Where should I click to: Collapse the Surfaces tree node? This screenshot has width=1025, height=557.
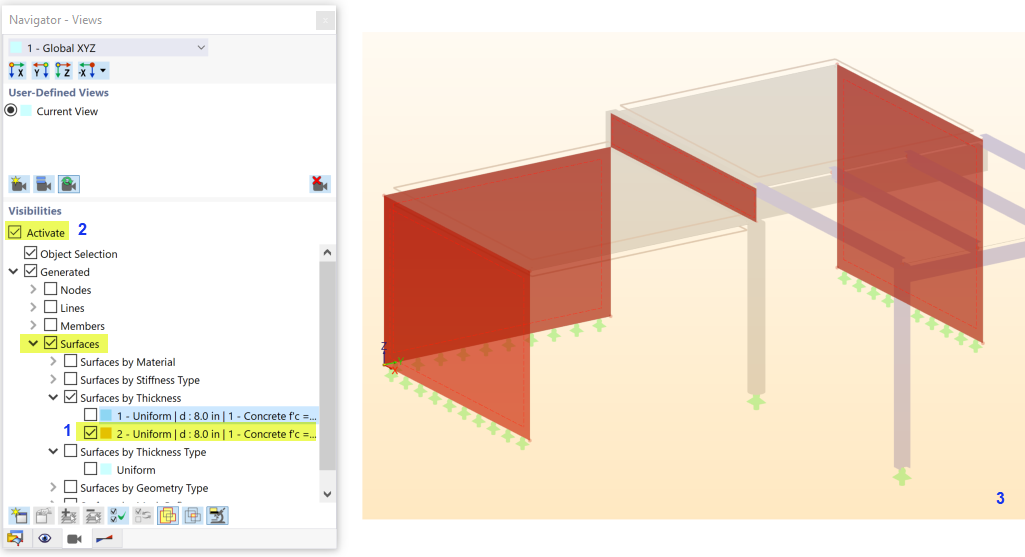[33, 343]
